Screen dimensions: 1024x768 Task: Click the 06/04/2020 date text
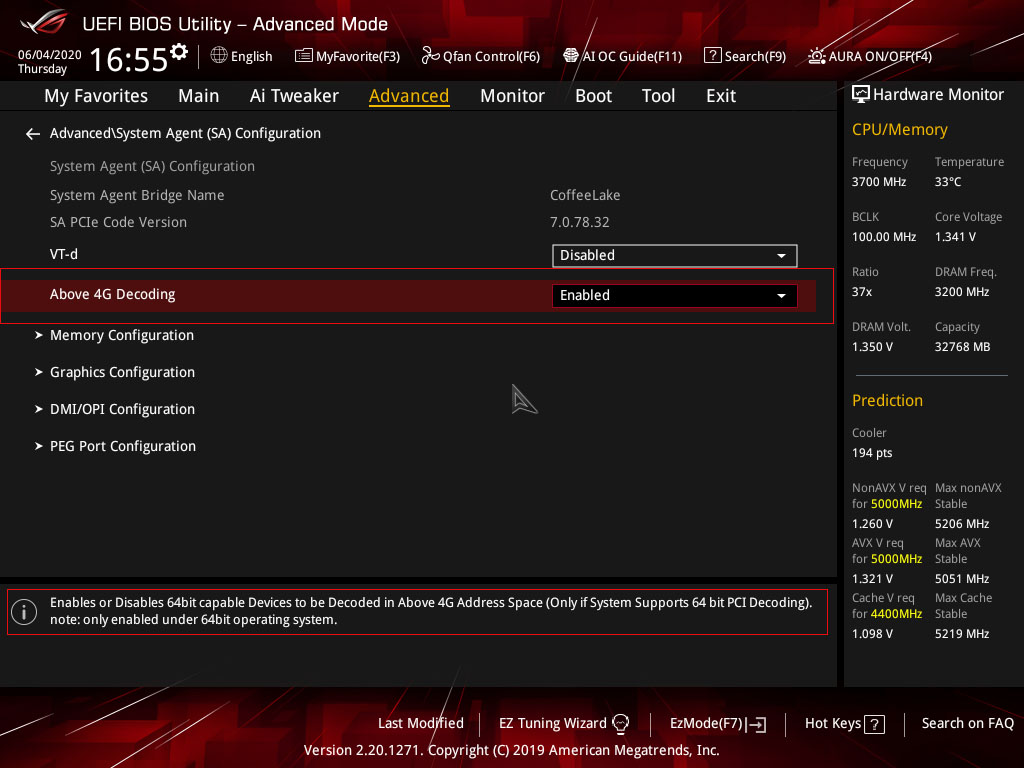50,55
